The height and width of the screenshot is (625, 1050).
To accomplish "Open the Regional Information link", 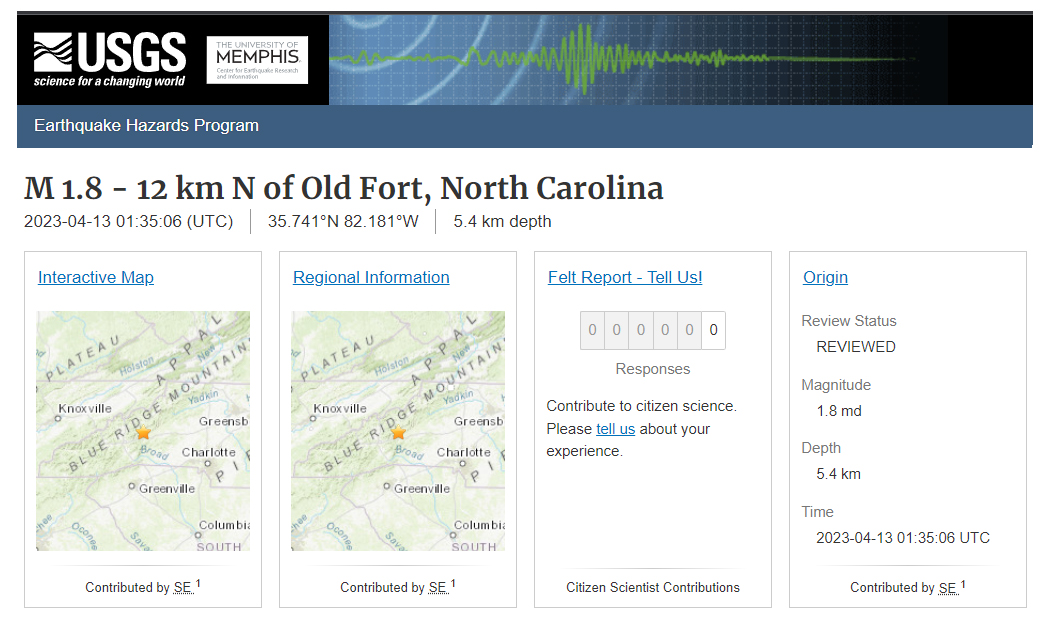I will [x=371, y=277].
